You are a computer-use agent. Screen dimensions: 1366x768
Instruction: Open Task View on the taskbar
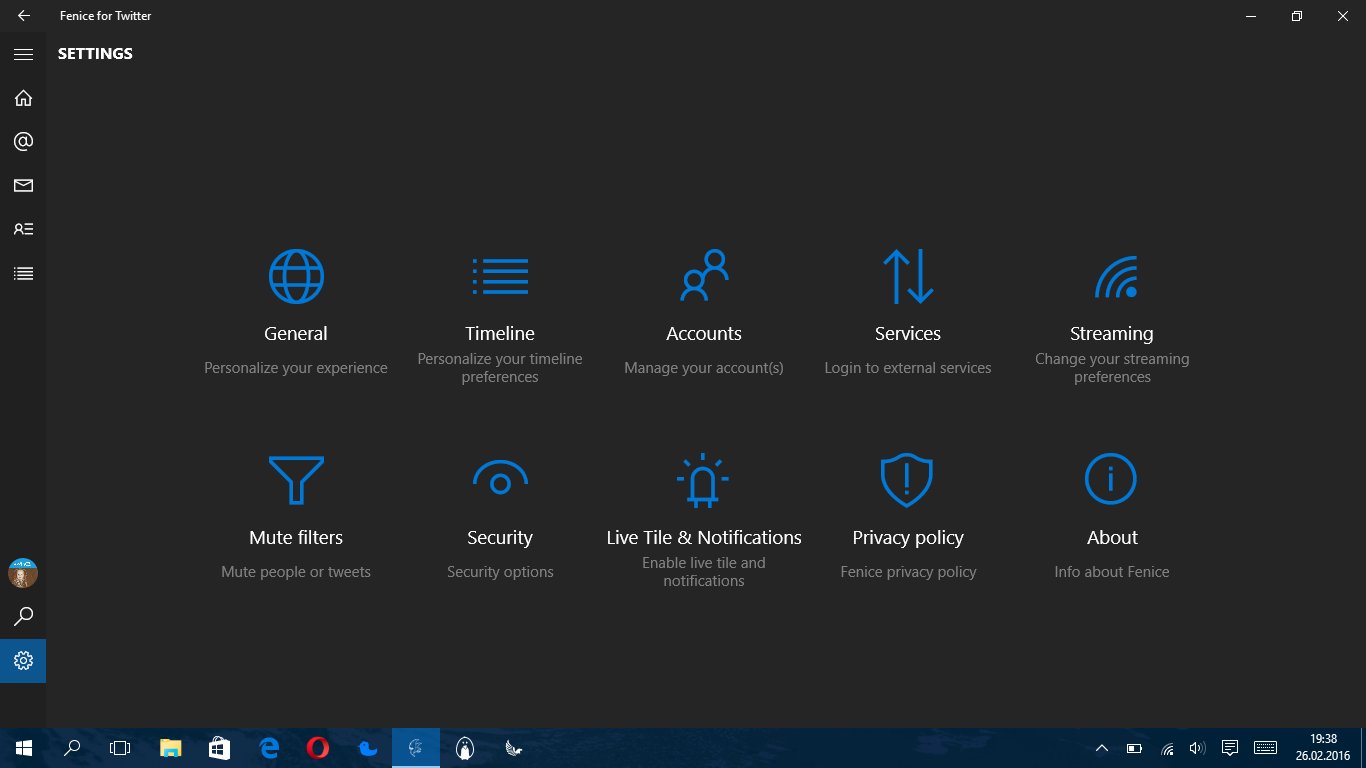[120, 748]
